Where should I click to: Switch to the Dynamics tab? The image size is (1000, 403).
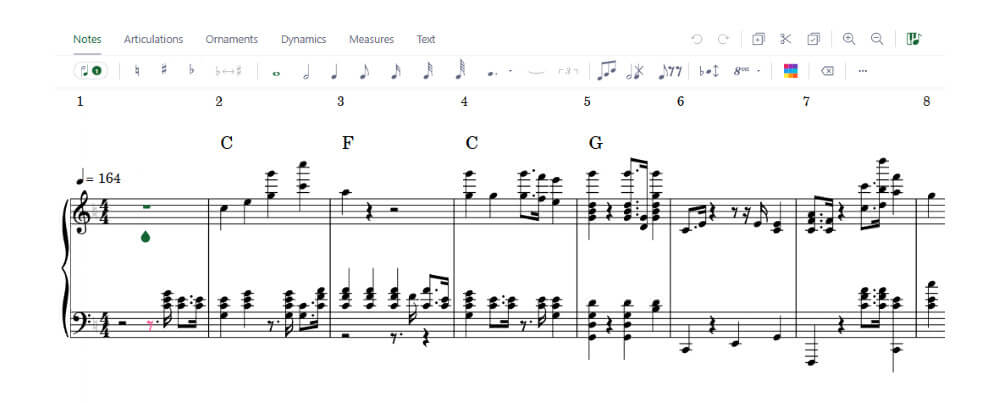[x=304, y=40]
